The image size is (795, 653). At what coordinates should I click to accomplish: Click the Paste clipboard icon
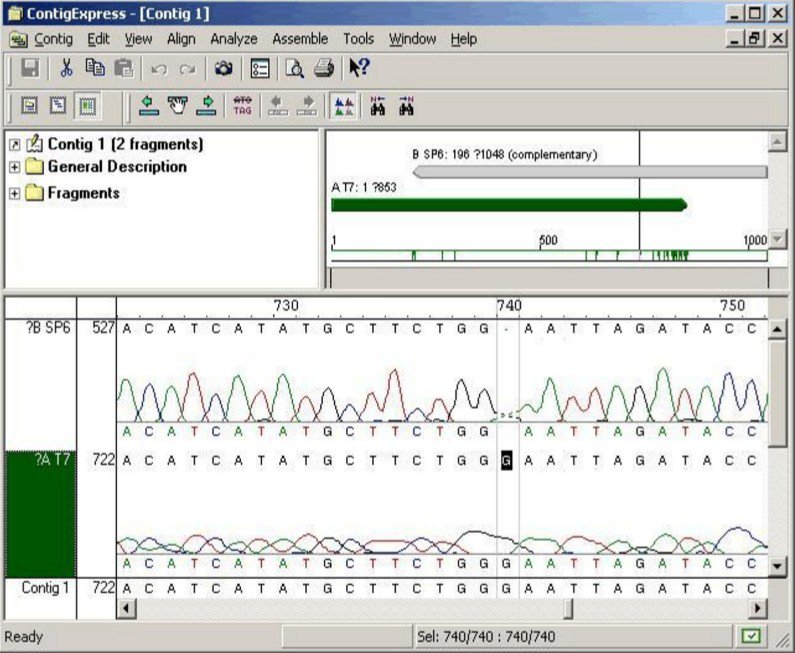124,68
